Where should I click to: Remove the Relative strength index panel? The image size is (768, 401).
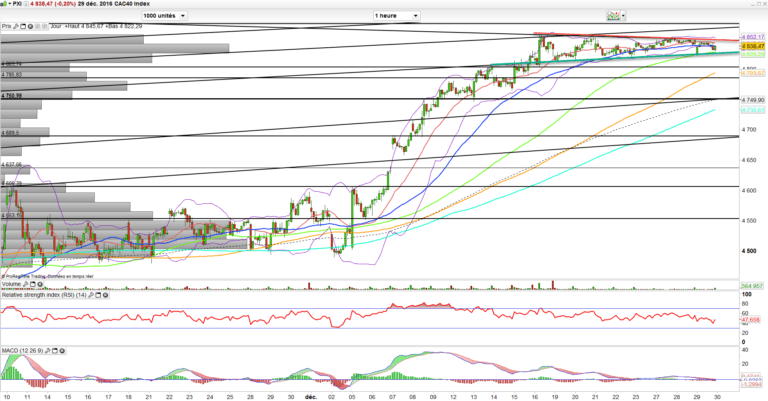[106, 296]
